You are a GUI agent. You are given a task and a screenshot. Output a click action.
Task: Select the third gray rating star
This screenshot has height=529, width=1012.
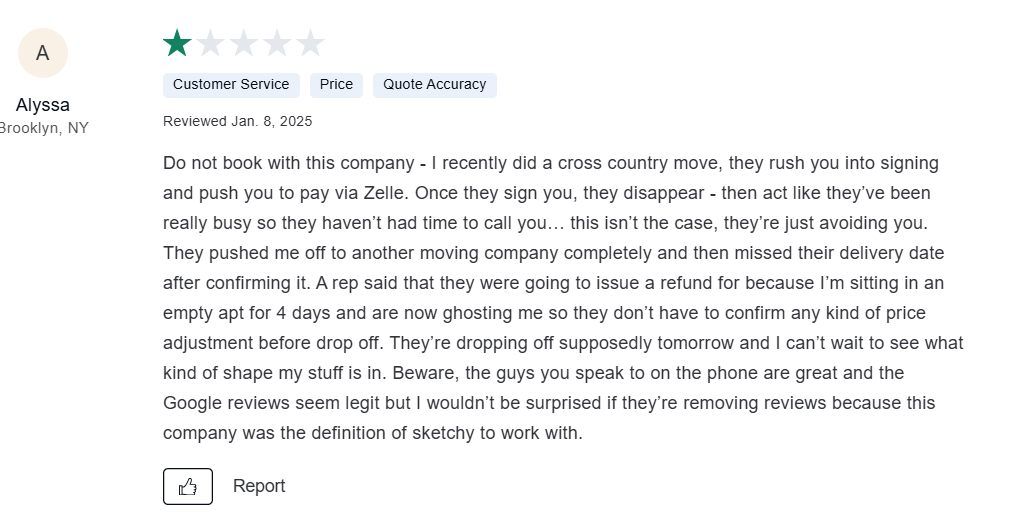(244, 43)
